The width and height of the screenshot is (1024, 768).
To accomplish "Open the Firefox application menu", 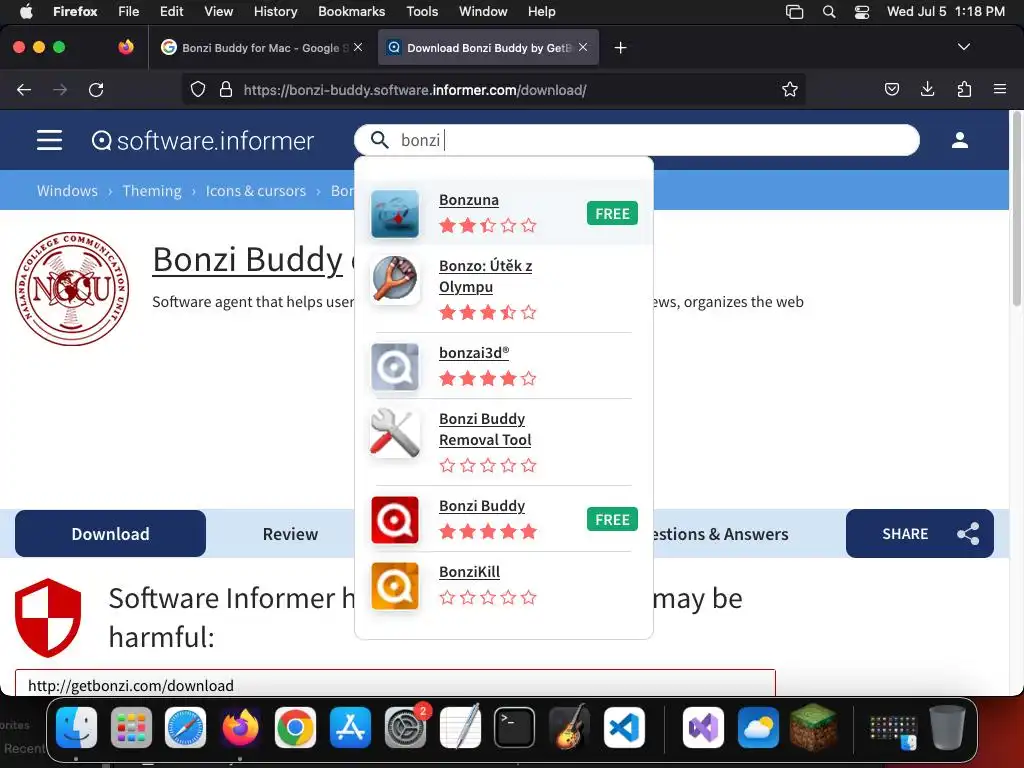I will click(999, 89).
